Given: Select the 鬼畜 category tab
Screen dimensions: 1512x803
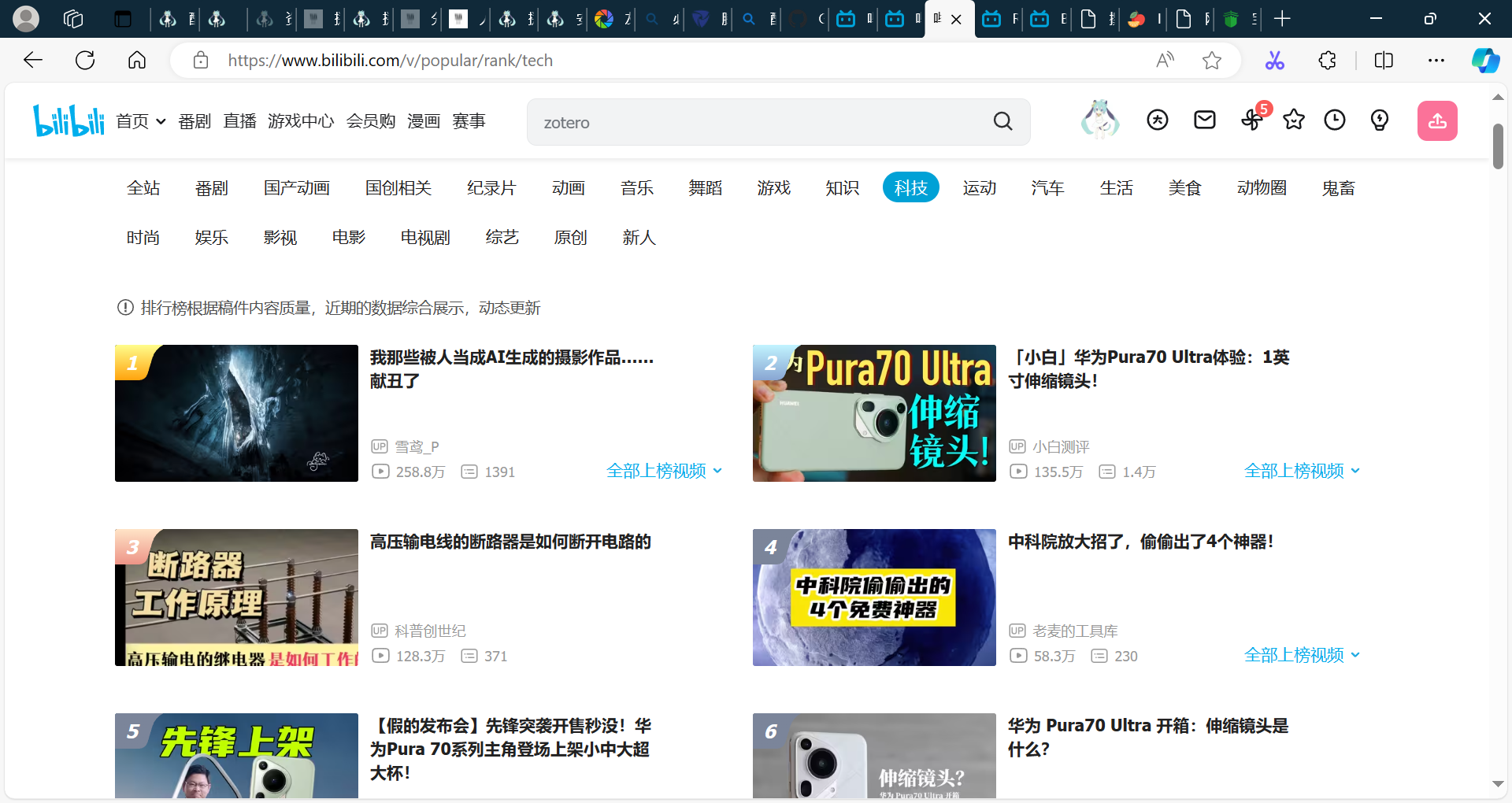Looking at the screenshot, I should point(1339,187).
